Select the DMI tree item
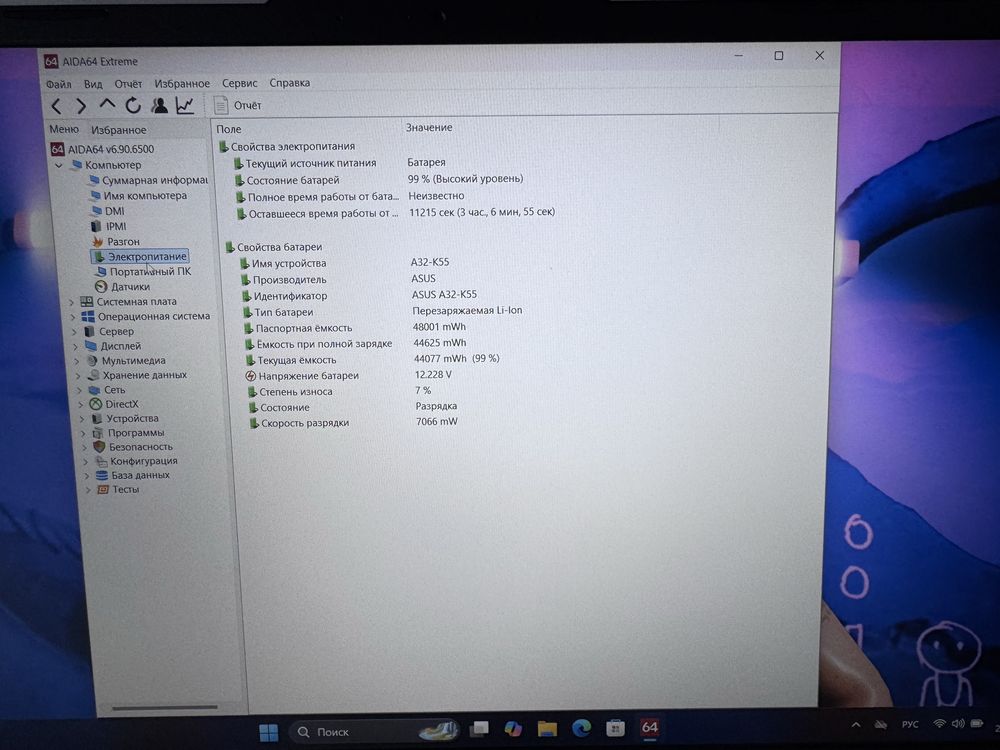The width and height of the screenshot is (1000, 750). [x=108, y=211]
